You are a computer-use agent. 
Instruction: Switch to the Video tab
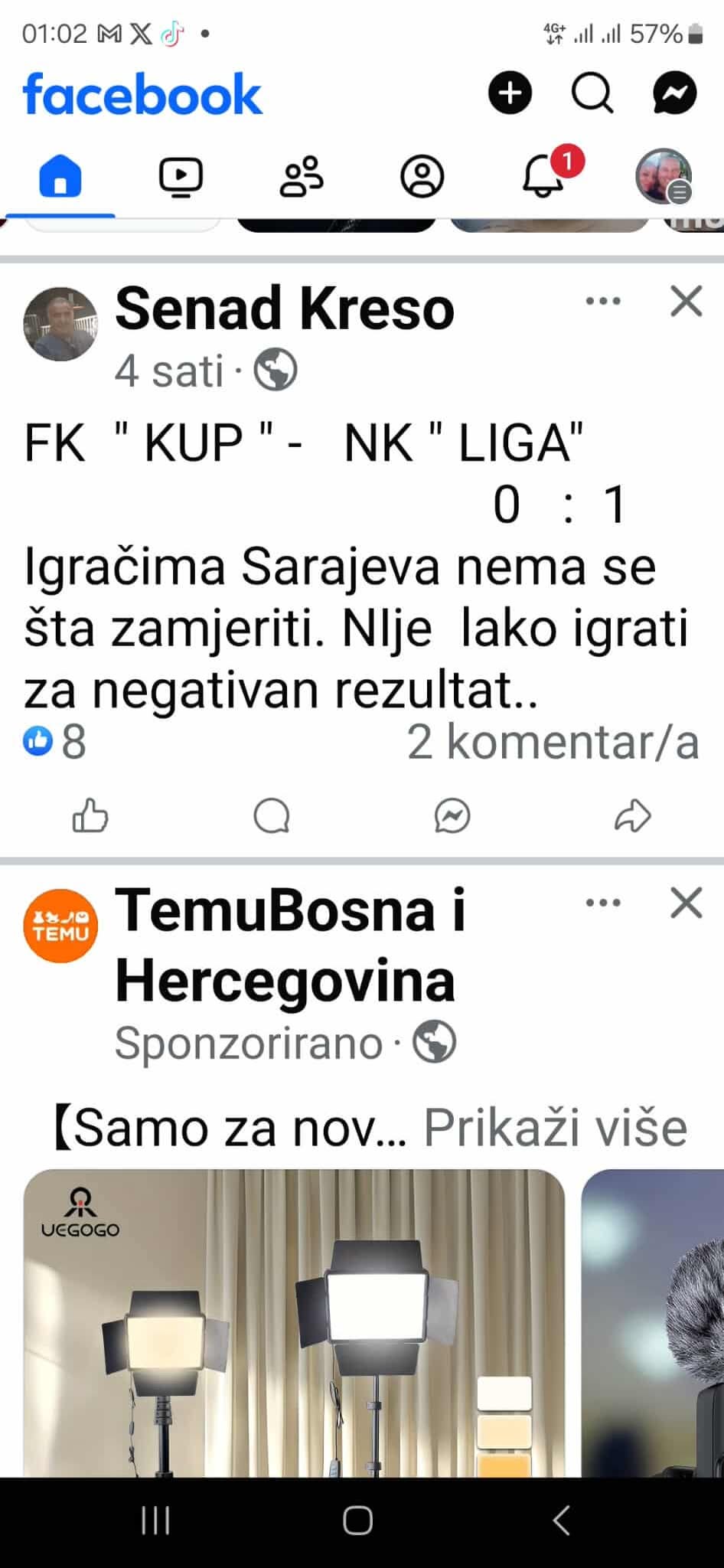coord(181,177)
